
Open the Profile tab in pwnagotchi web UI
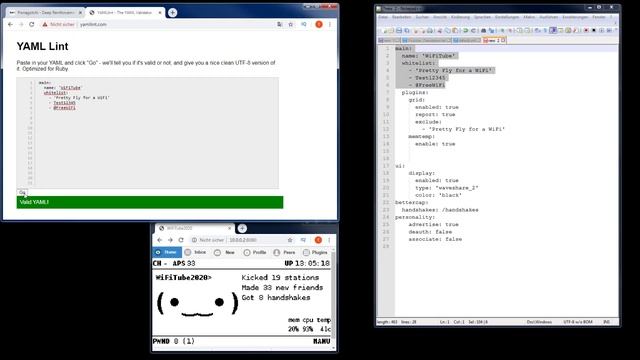255,252
